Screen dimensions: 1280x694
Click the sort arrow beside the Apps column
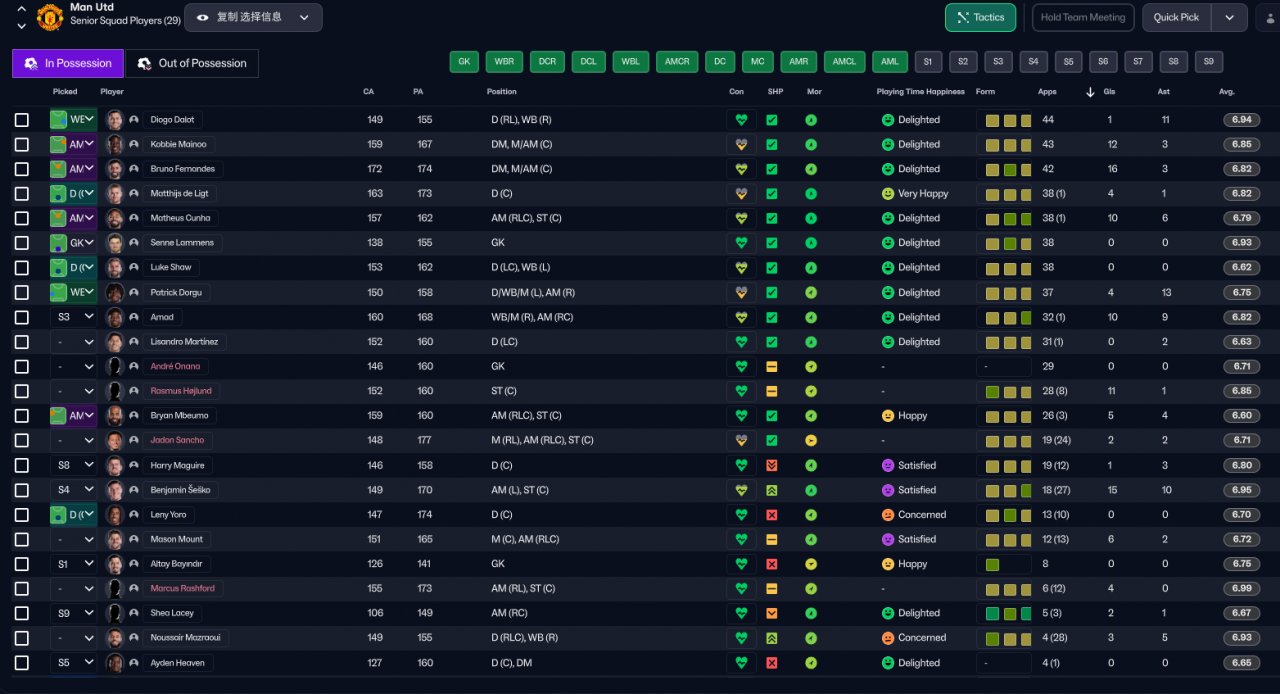click(x=1090, y=92)
